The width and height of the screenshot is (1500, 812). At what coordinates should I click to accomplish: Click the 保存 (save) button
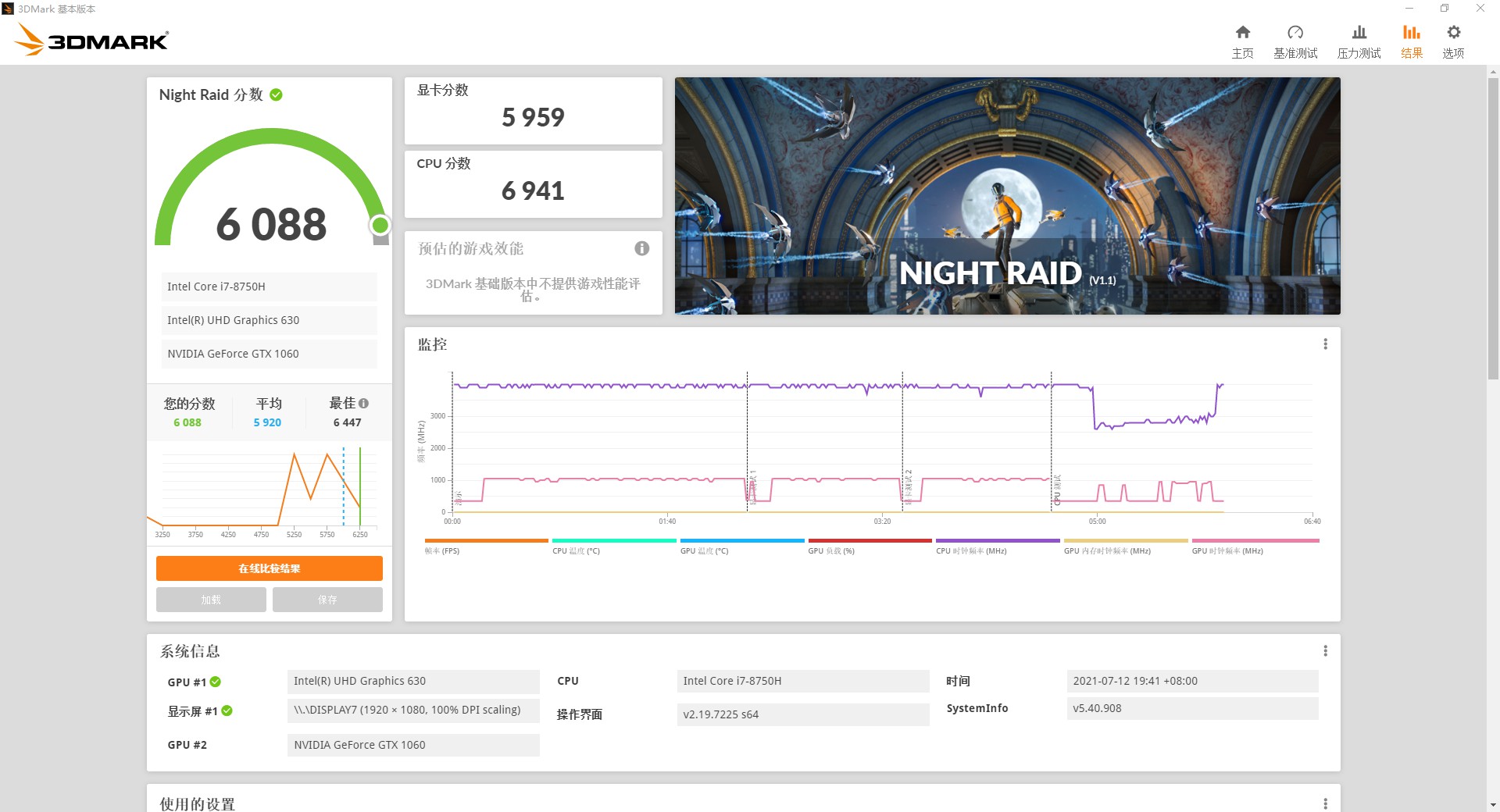pos(327,600)
